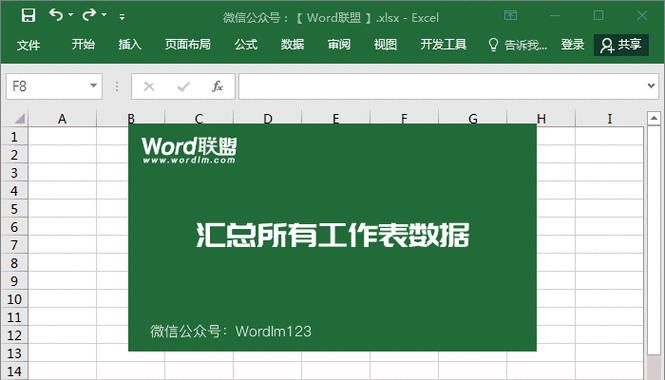This screenshot has height=380, width=665.
Task: Click the 共享 share button
Action: (621, 45)
